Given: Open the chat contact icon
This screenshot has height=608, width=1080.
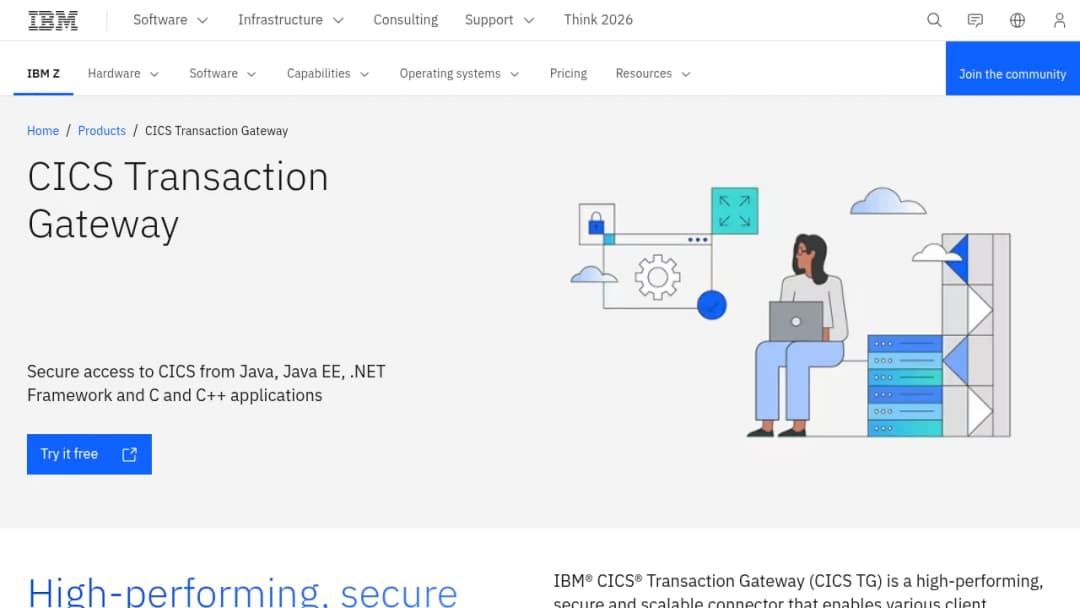Looking at the screenshot, I should [975, 20].
